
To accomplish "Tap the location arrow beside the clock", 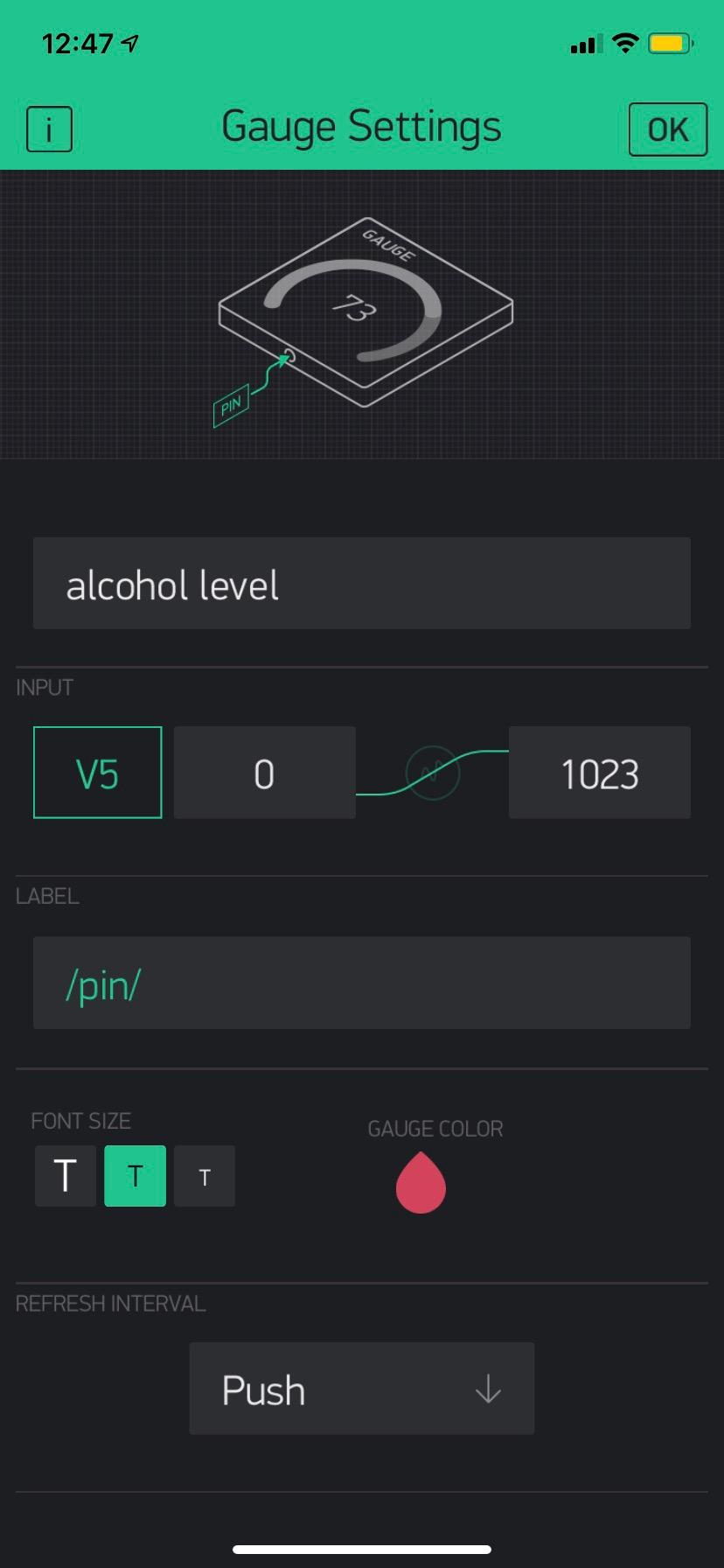I will point(130,43).
